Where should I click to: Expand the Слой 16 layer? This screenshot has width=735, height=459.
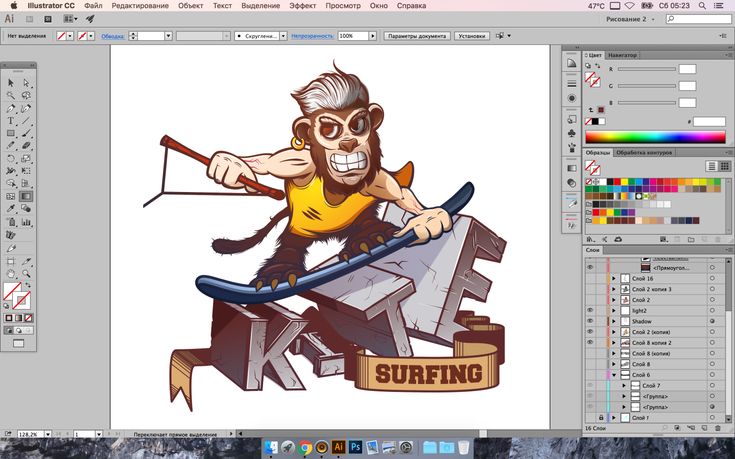(614, 278)
